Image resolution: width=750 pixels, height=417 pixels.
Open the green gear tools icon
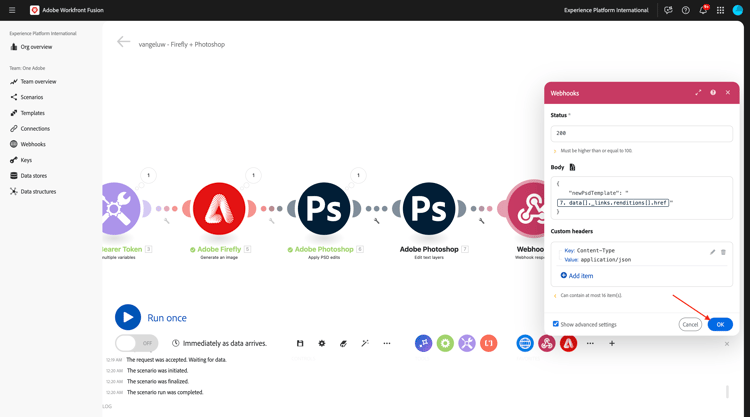click(445, 343)
